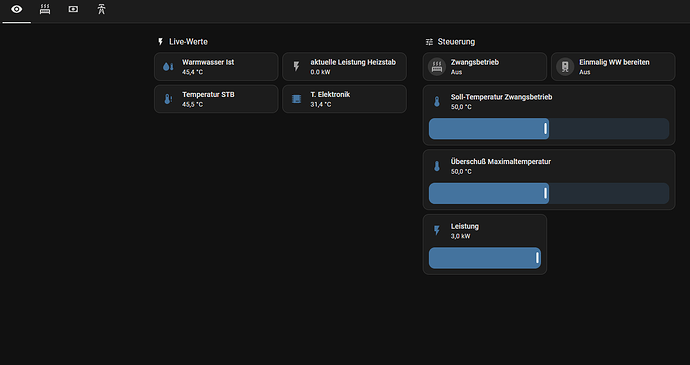Viewport: 690px width, 365px height.
Task: Toggle the Zwangsbetrieb heater icon
Action: coord(437,67)
